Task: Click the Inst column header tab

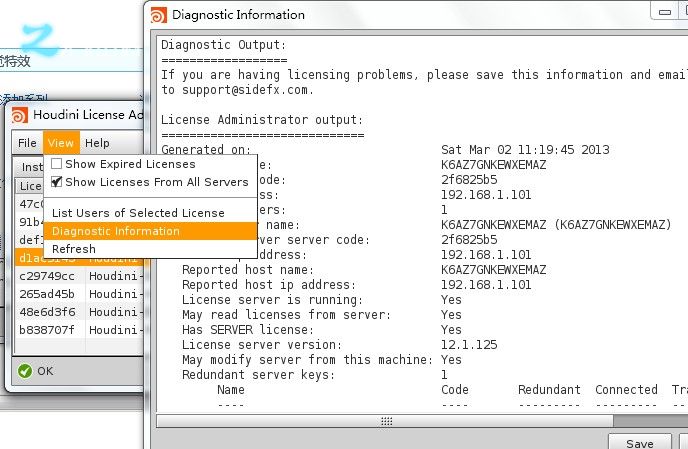Action: point(30,167)
